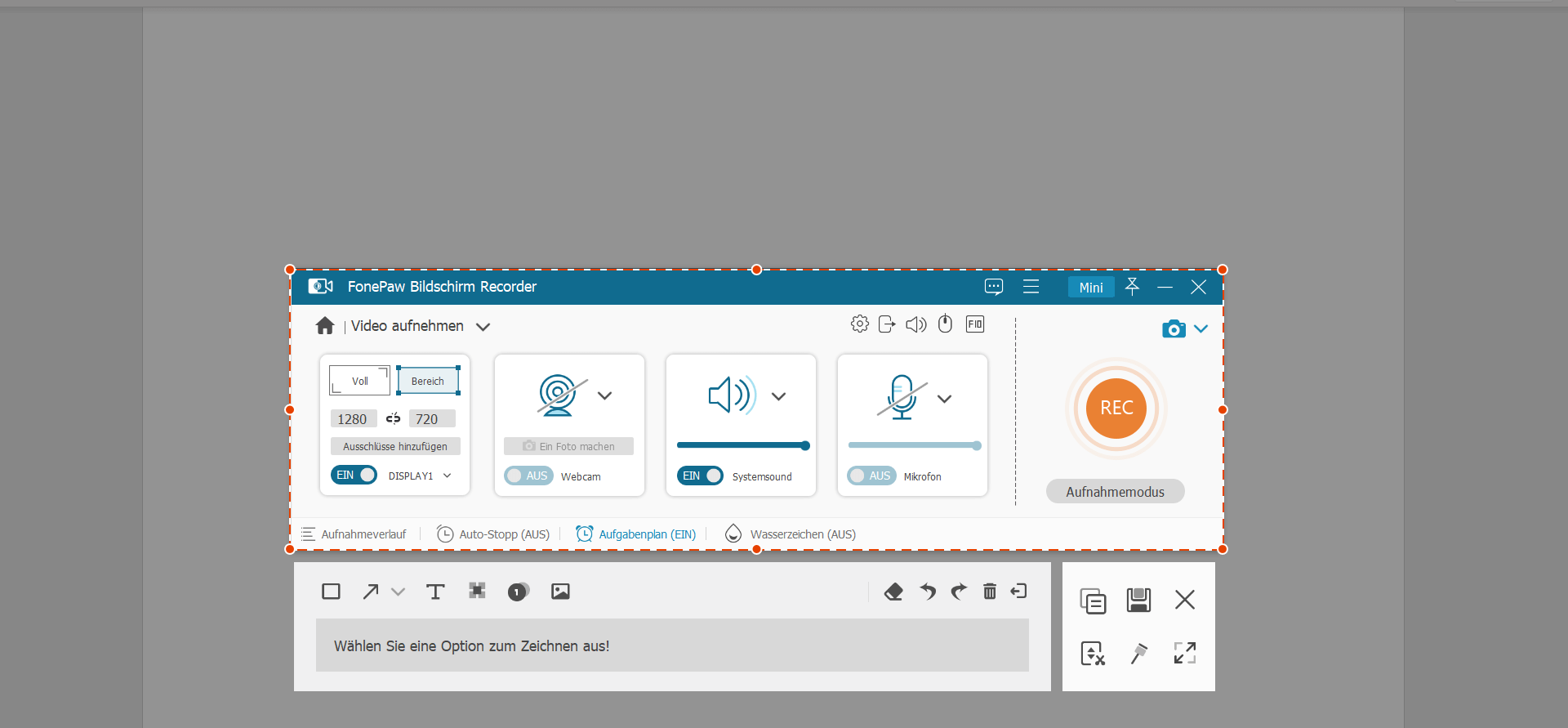
Task: Copy screenshot to clipboard
Action: [x=1093, y=601]
